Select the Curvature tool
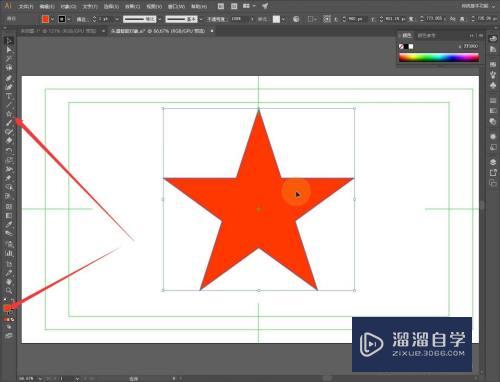500x382 pixels. 9,87
